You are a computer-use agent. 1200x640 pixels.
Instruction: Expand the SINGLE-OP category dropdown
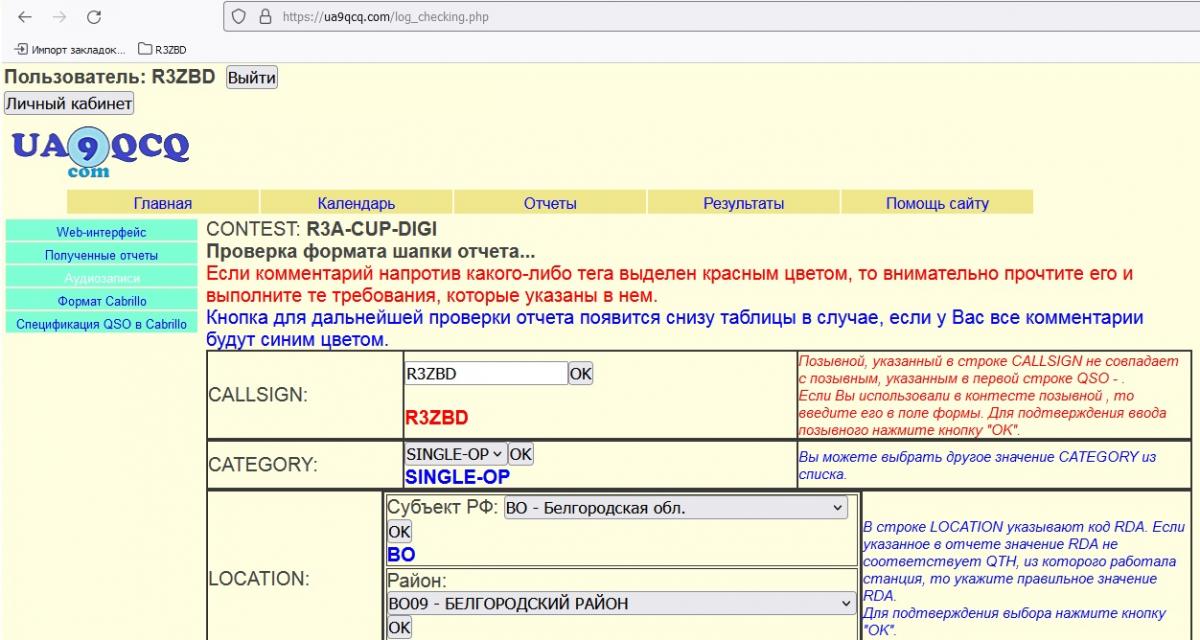click(x=455, y=454)
